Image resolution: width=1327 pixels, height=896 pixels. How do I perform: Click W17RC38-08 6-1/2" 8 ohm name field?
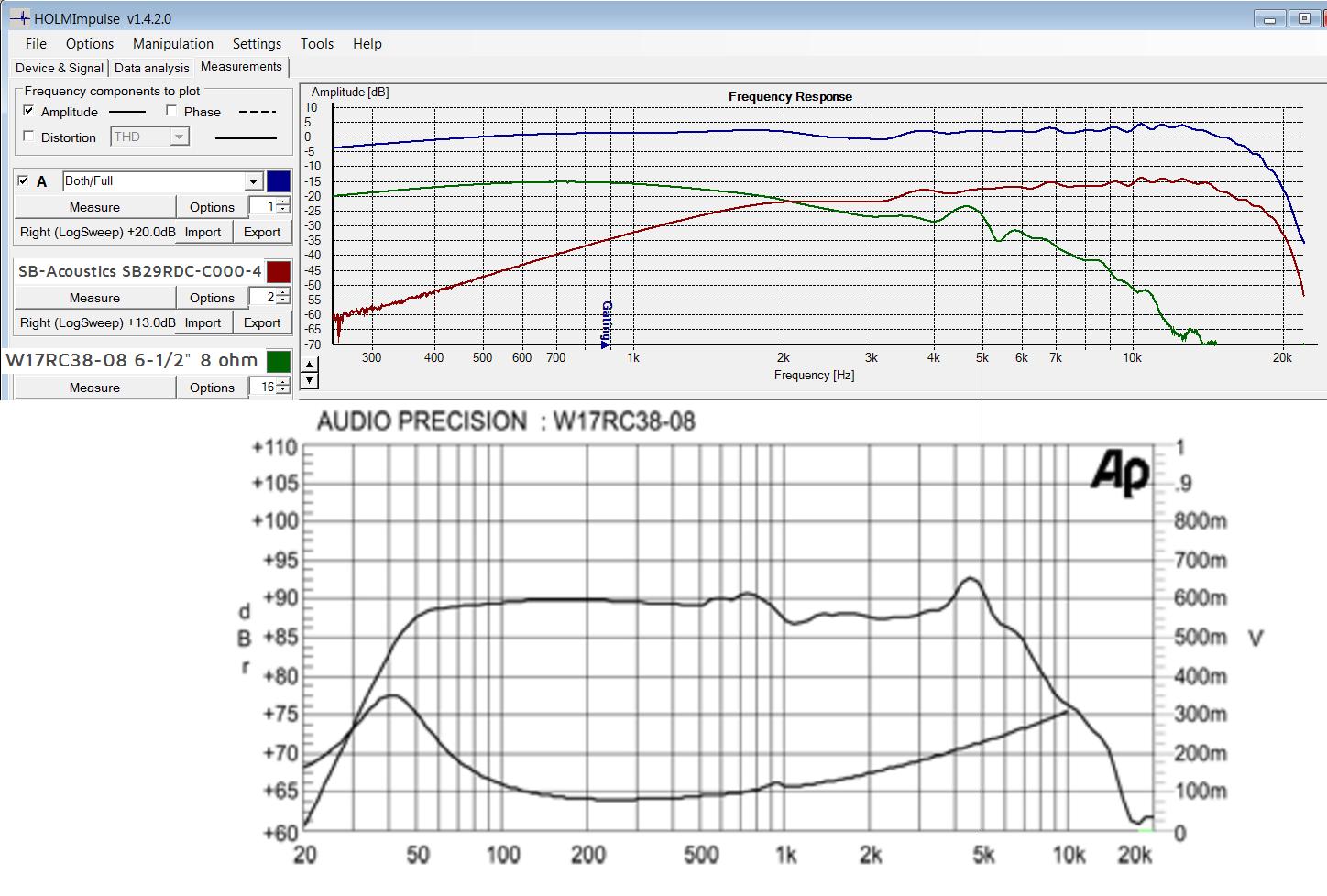[134, 361]
